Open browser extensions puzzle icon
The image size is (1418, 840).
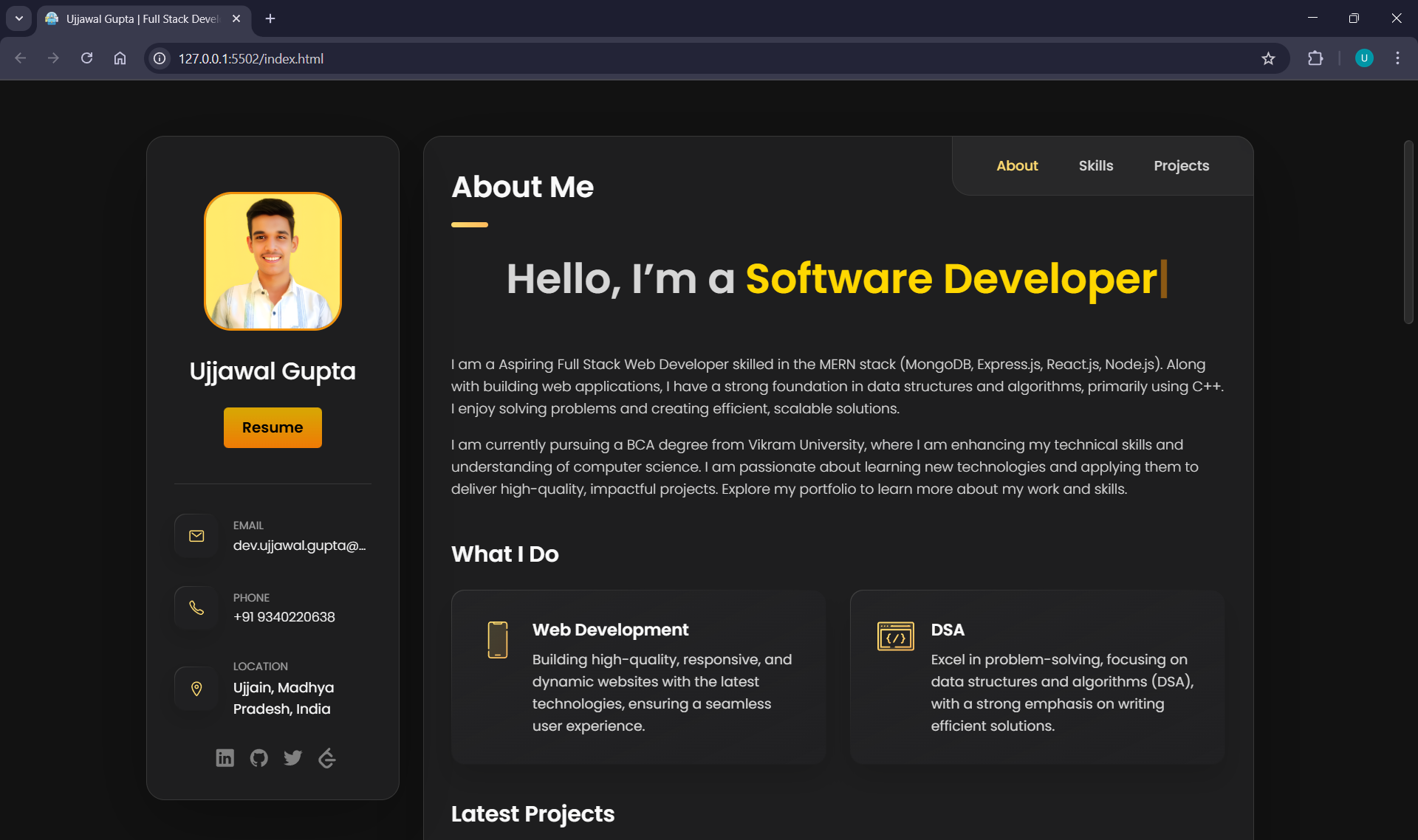tap(1315, 58)
